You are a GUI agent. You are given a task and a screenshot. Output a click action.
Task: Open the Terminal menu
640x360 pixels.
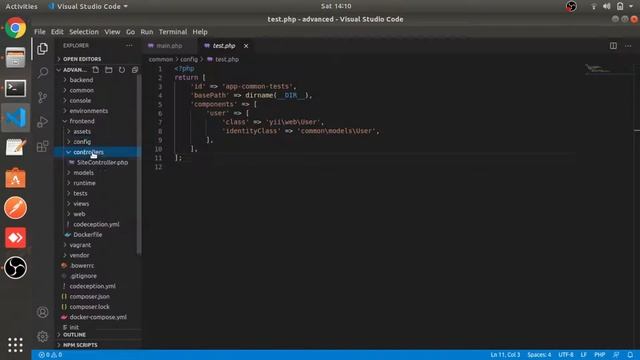pos(173,32)
